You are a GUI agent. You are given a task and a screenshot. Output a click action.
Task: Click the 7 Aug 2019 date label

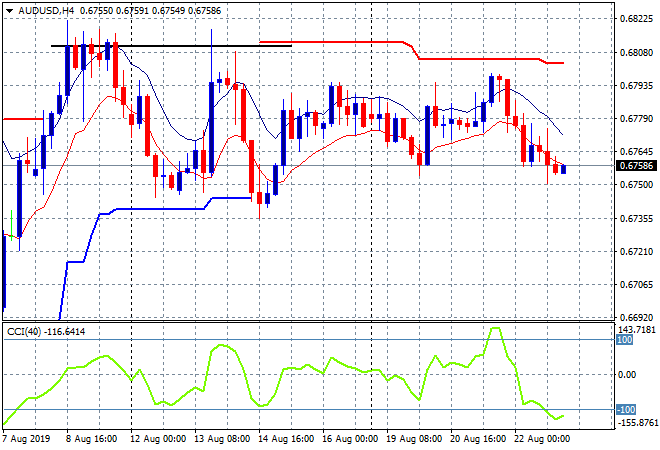(26, 439)
